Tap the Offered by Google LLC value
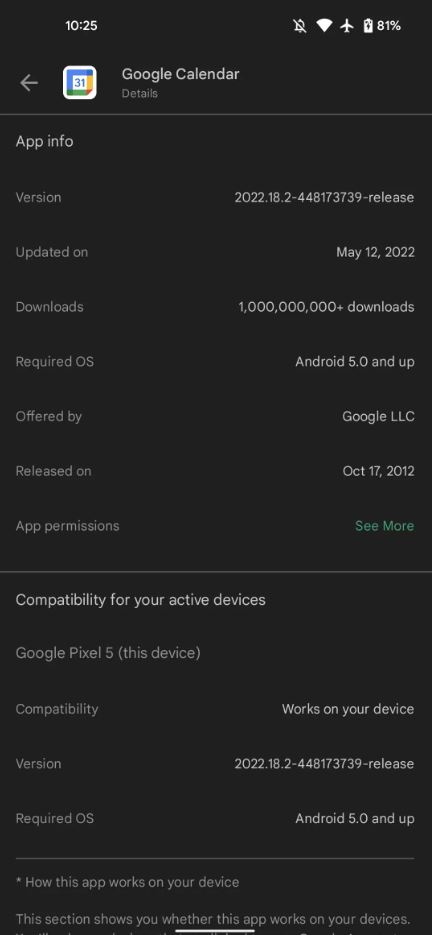Viewport: 432px width, 935px height. (x=378, y=416)
